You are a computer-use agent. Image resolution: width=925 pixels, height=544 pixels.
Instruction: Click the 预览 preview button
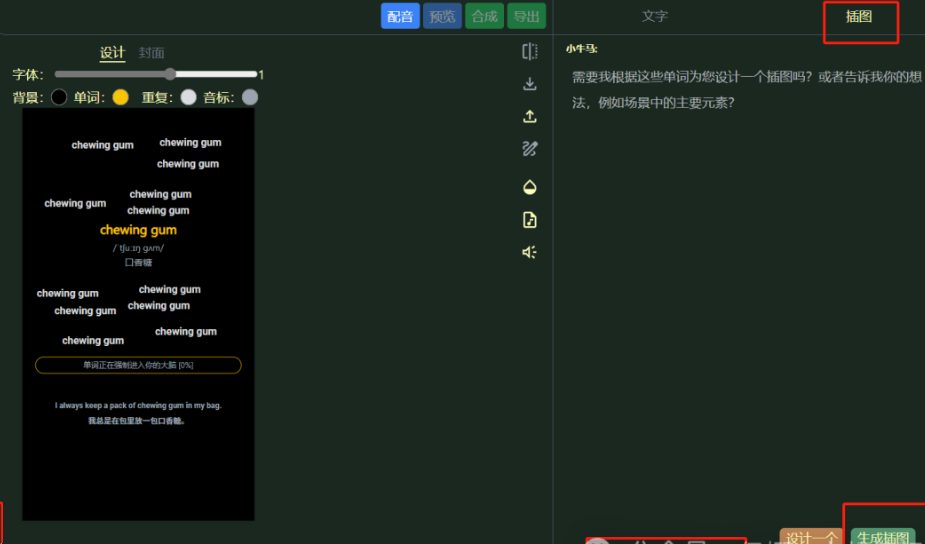(x=442, y=16)
